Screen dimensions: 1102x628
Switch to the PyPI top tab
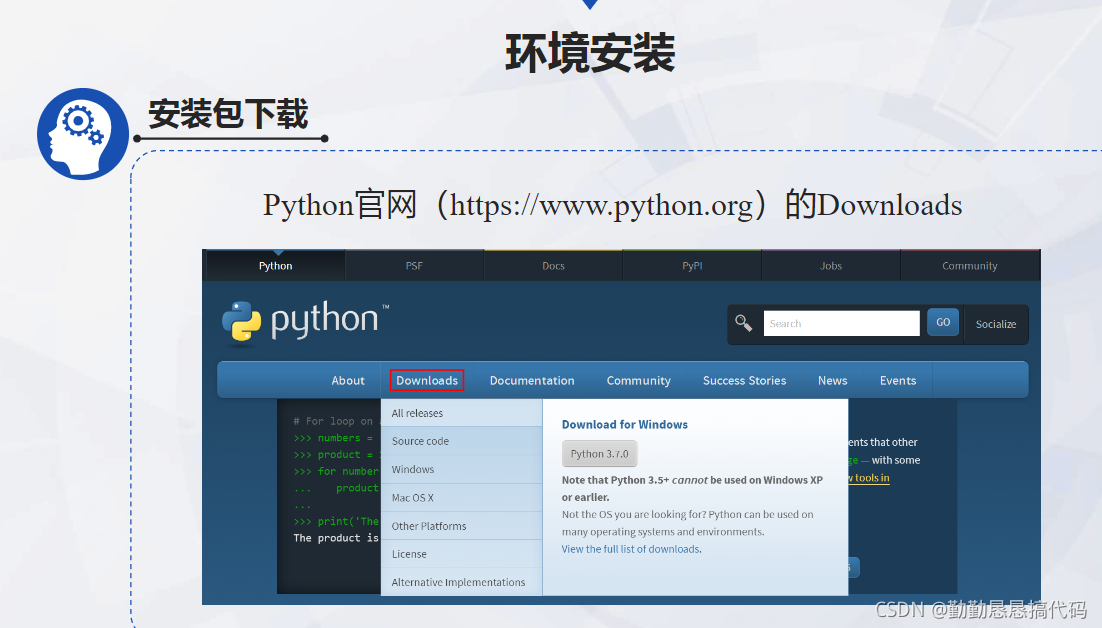(x=692, y=266)
